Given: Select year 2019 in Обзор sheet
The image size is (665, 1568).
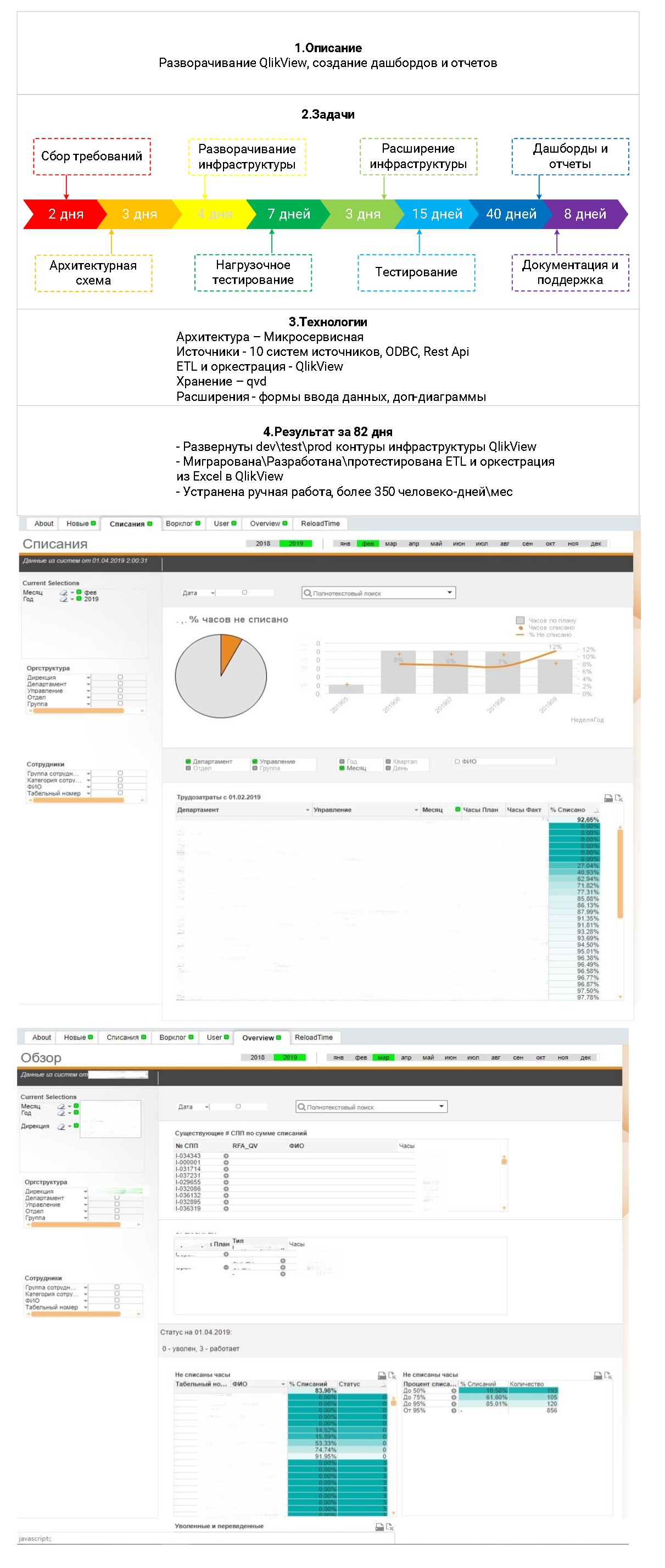Looking at the screenshot, I should click(x=289, y=1057).
